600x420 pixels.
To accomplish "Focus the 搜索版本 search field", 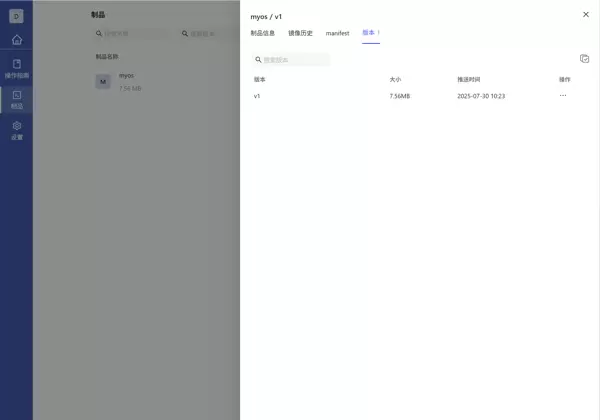I will [291, 60].
